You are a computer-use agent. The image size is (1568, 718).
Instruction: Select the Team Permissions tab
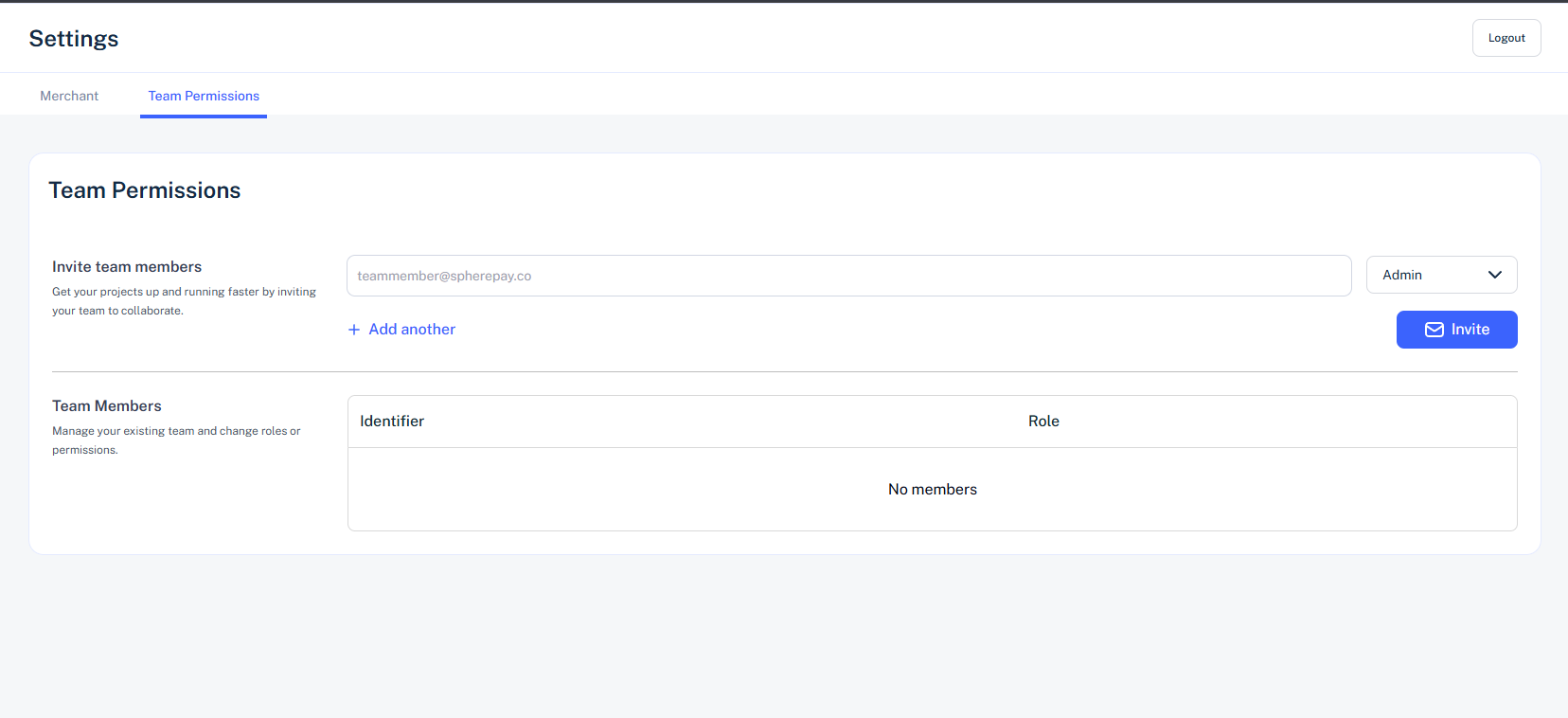click(x=204, y=96)
